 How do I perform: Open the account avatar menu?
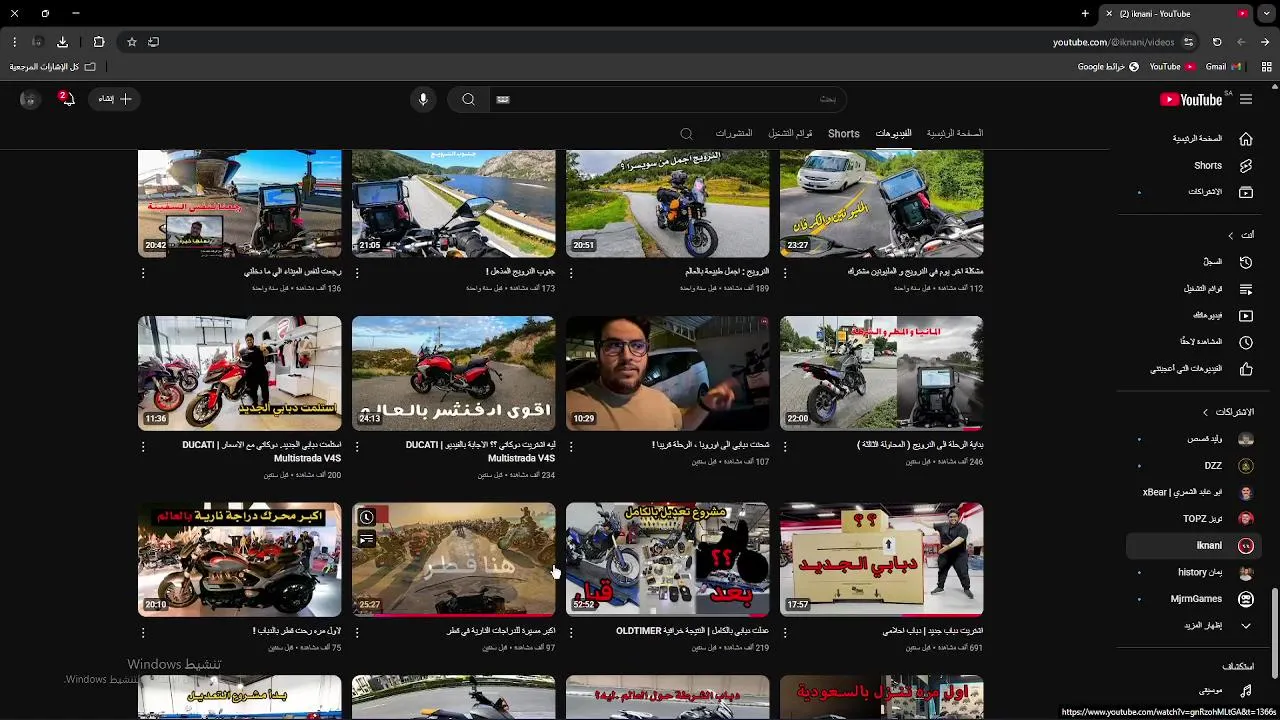pos(29,99)
